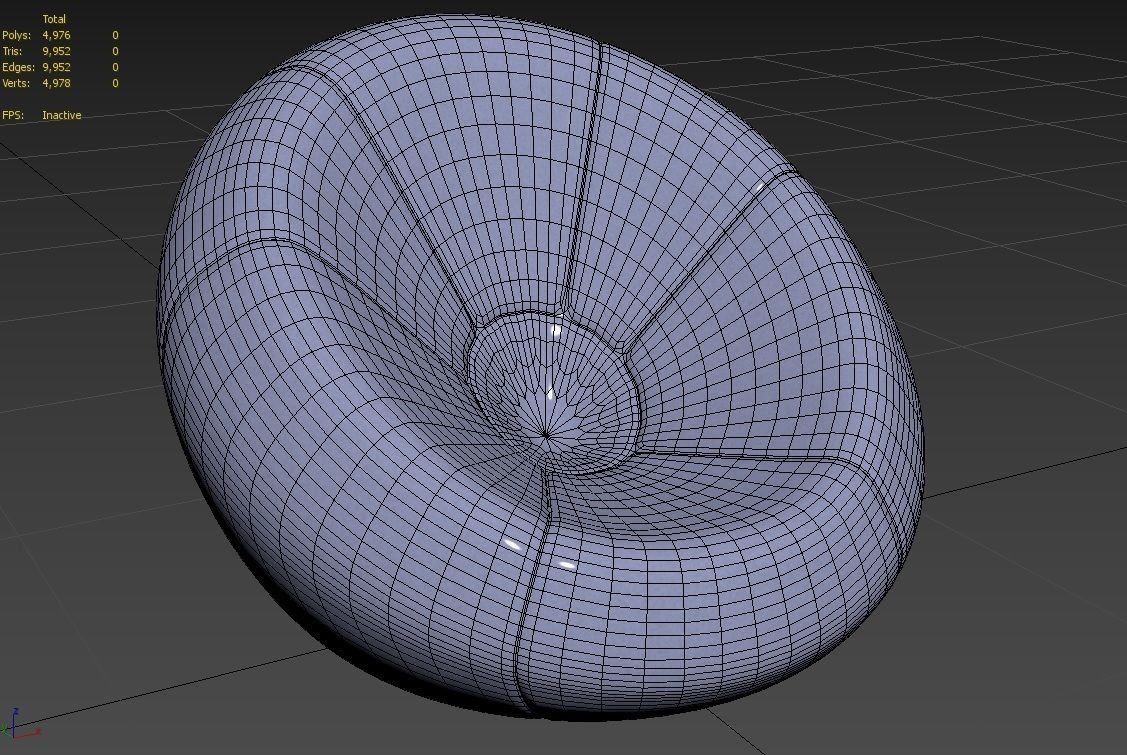1127x755 pixels.
Task: Click the 9,952 value beside Tris
Action: 56,51
